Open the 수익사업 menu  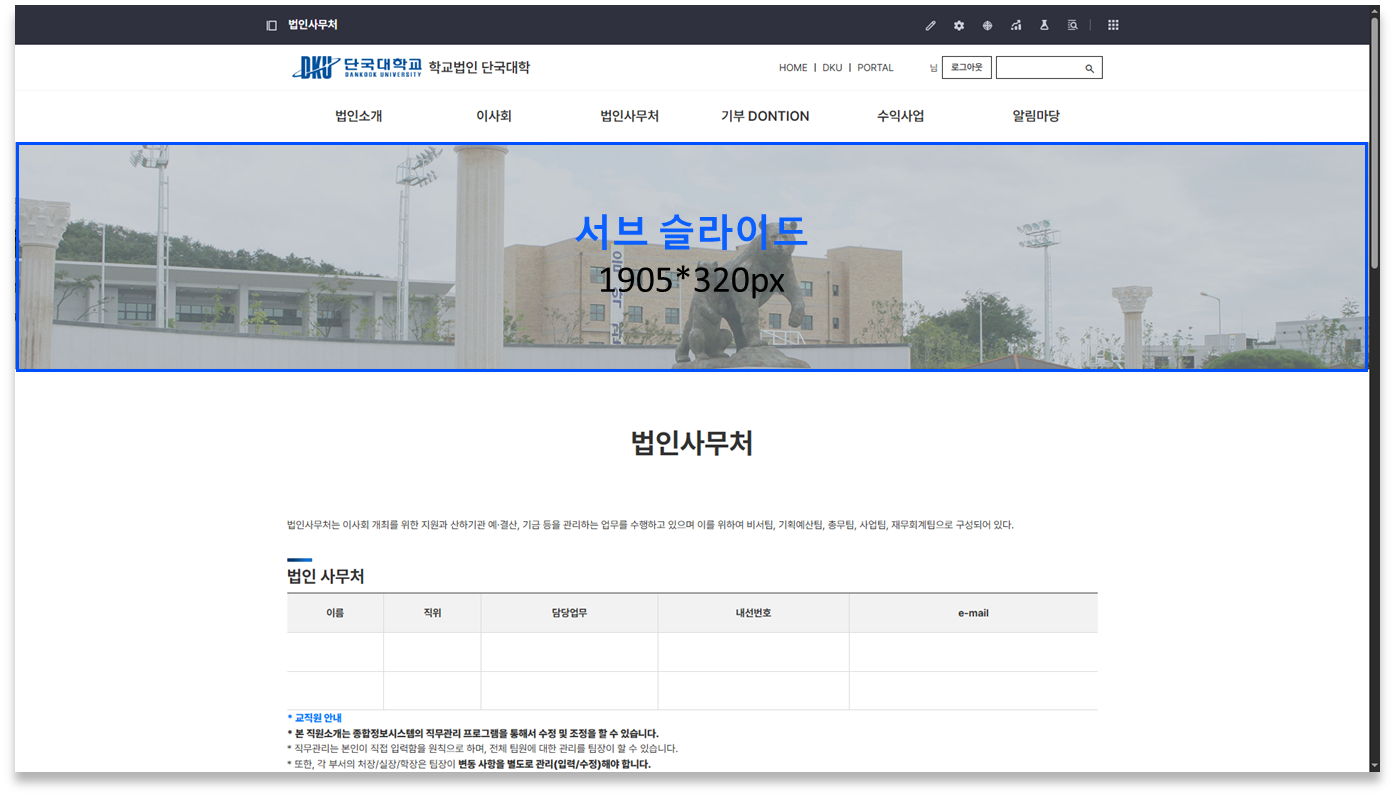[x=900, y=116]
